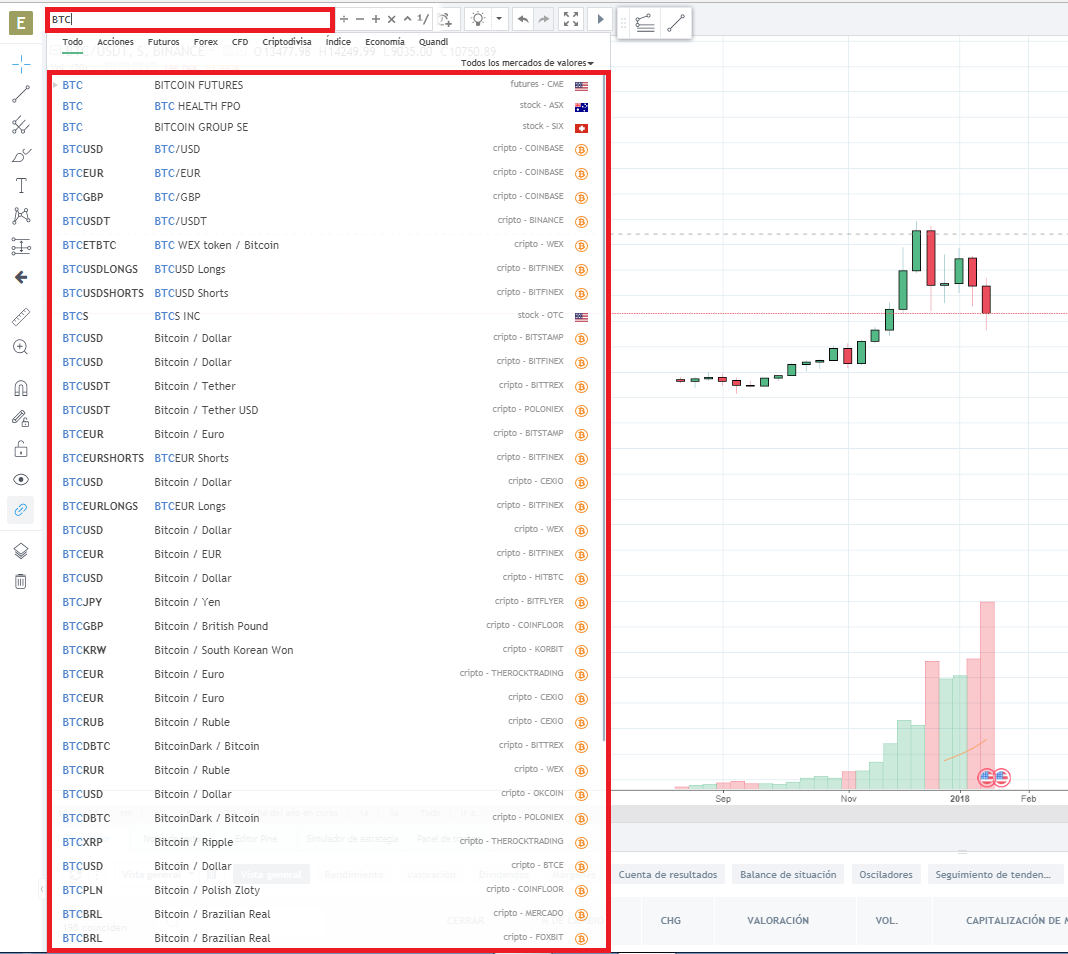Select the trend line drawing tool
This screenshot has width=1068, height=954.
[21, 94]
